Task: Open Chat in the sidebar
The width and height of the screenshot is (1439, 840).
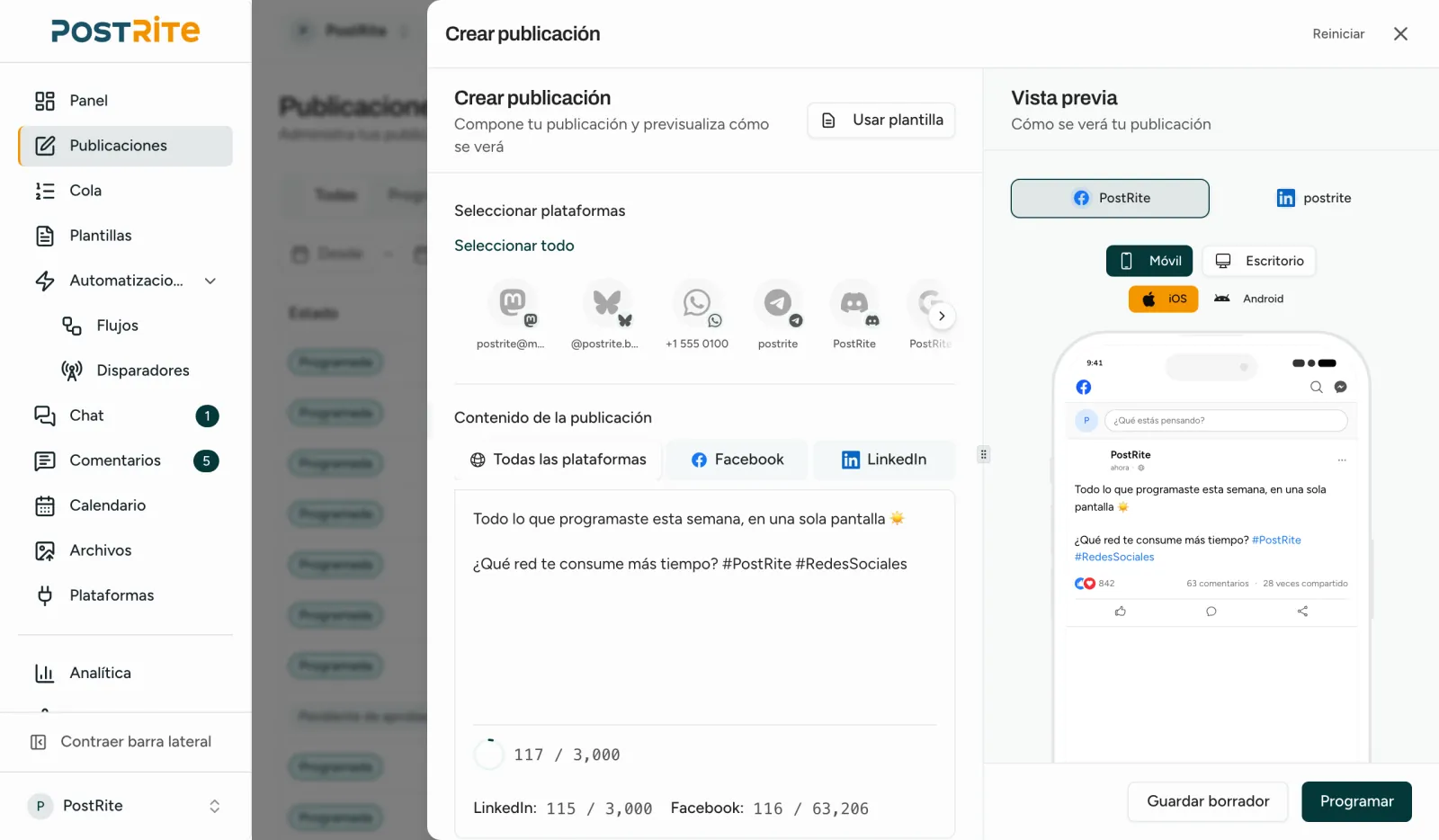Action: click(x=125, y=416)
